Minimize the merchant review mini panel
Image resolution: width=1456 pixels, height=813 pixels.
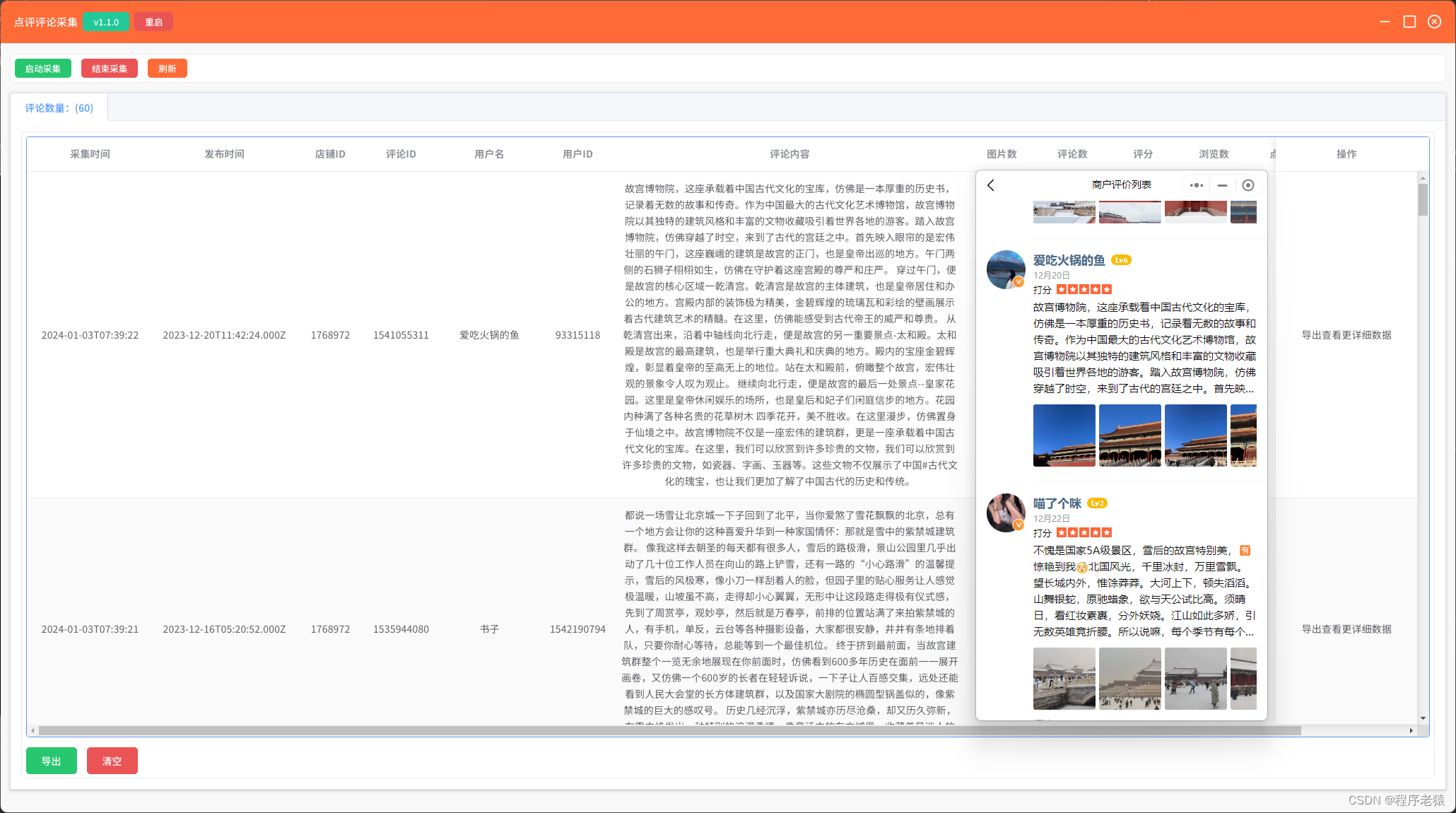pos(1222,185)
